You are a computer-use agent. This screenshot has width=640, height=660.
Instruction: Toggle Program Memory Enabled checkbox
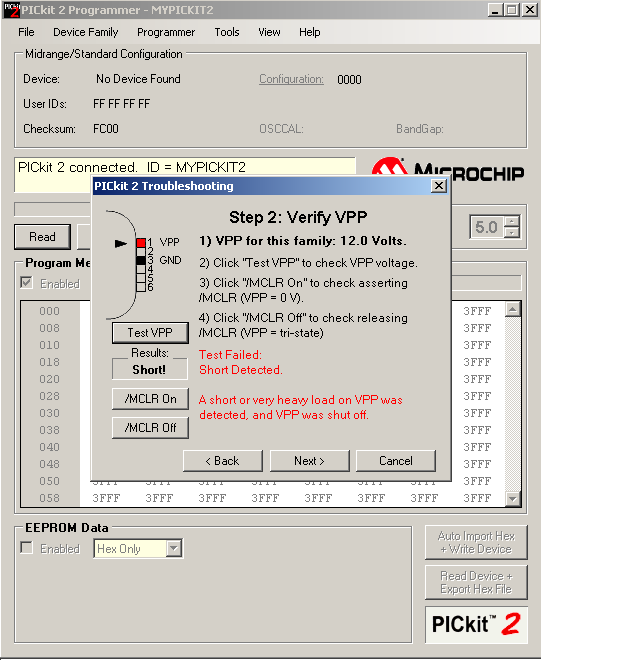coord(26,282)
